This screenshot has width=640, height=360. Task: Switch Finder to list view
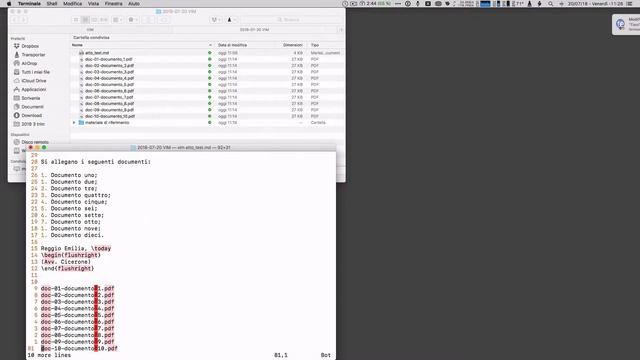85,20
